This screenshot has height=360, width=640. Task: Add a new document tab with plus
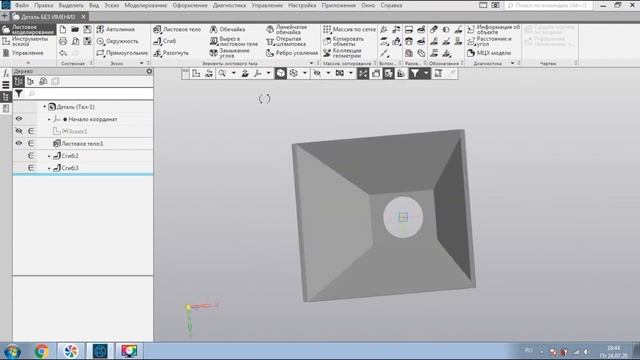(4, 16)
